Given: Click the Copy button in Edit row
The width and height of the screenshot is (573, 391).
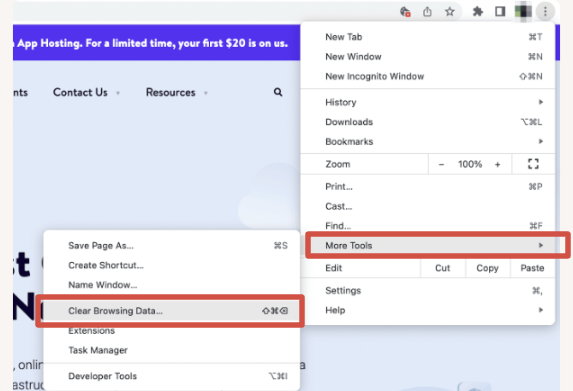Looking at the screenshot, I should [x=487, y=268].
